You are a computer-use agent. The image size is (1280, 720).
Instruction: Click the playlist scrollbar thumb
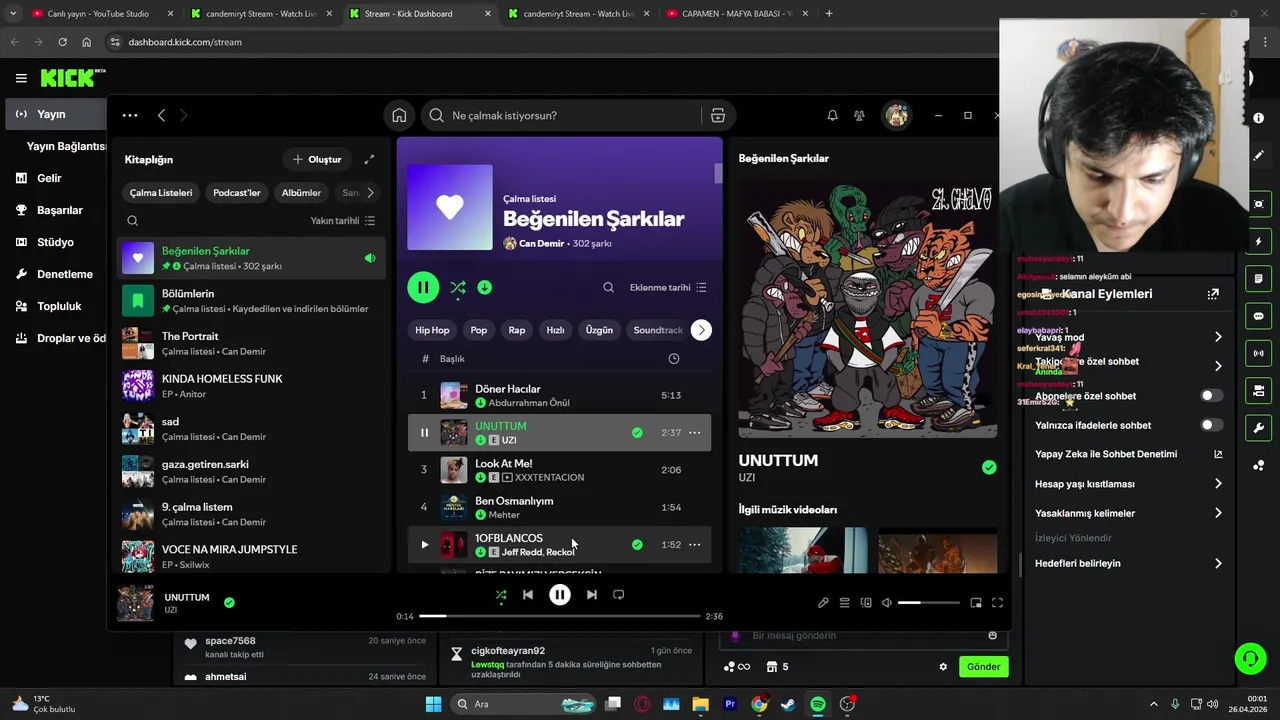coord(718,174)
